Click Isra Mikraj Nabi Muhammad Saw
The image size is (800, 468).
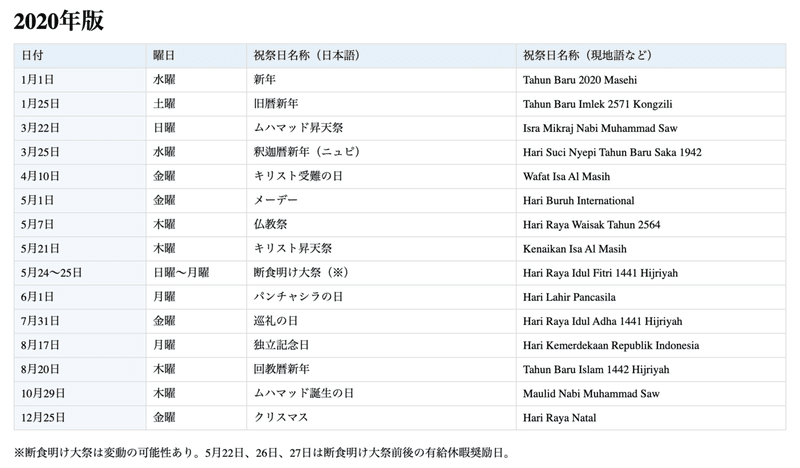600,128
